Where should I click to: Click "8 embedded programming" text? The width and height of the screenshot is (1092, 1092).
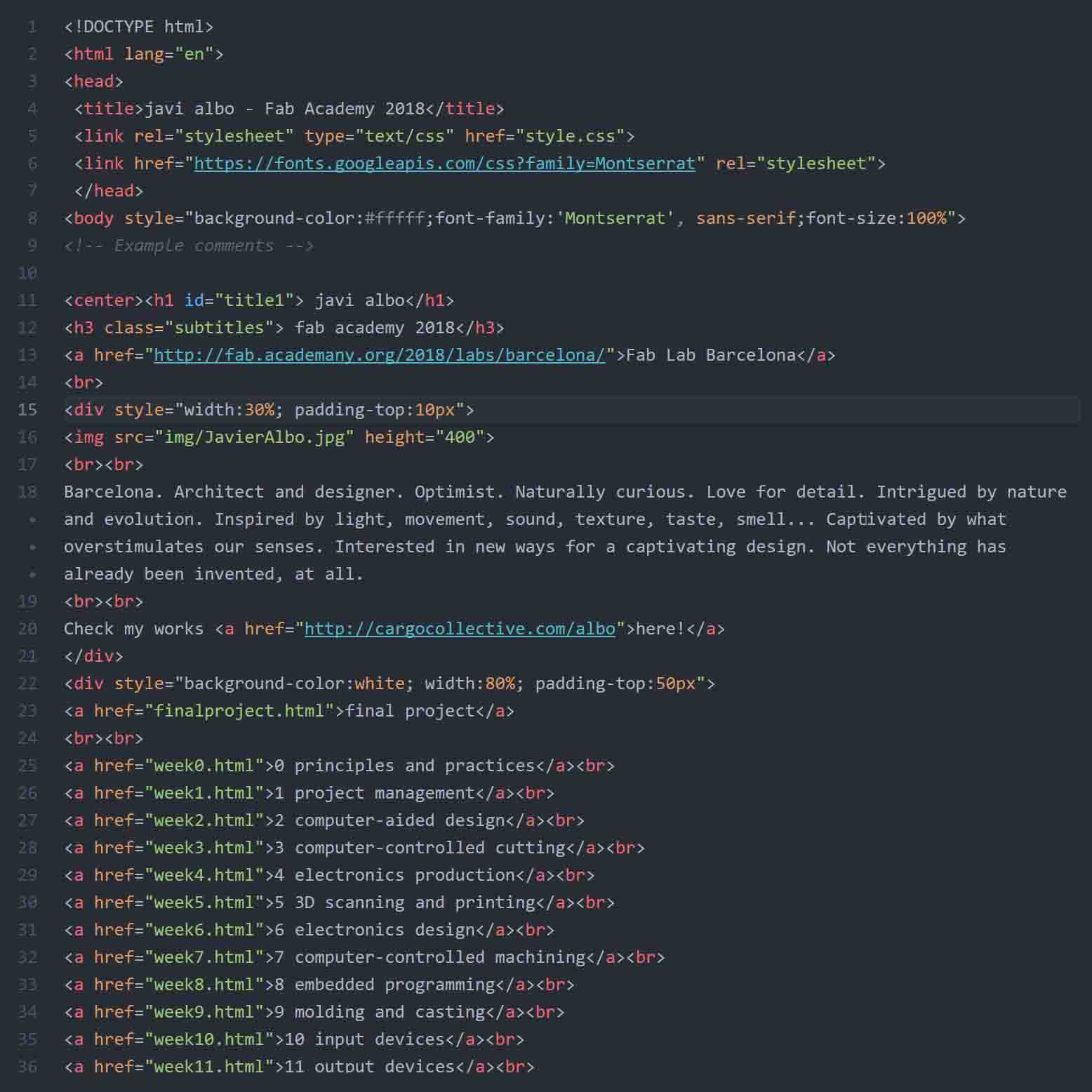click(x=385, y=985)
